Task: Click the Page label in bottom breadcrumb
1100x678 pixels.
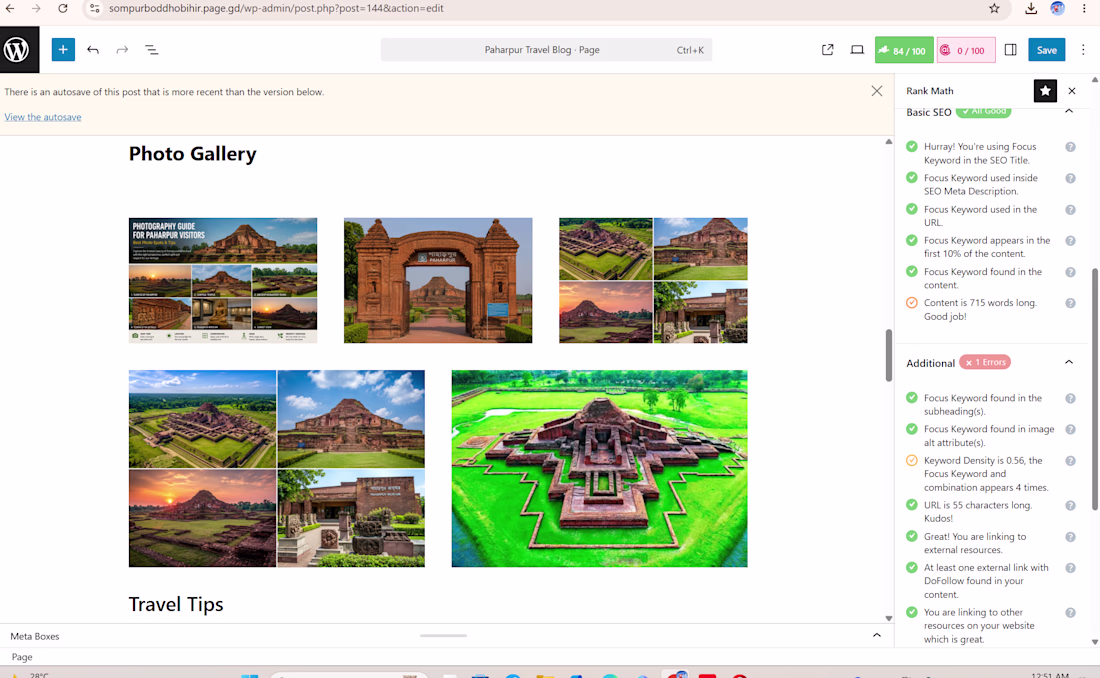Action: coord(22,657)
